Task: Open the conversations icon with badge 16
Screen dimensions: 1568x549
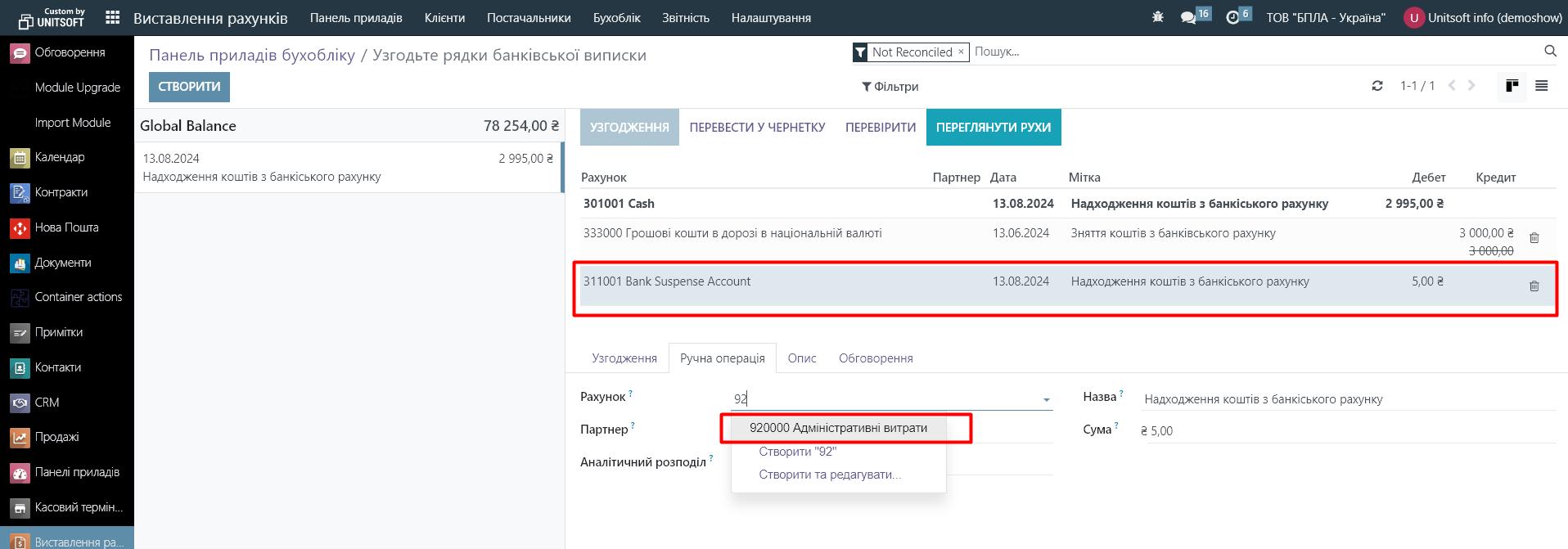Action: click(1188, 17)
